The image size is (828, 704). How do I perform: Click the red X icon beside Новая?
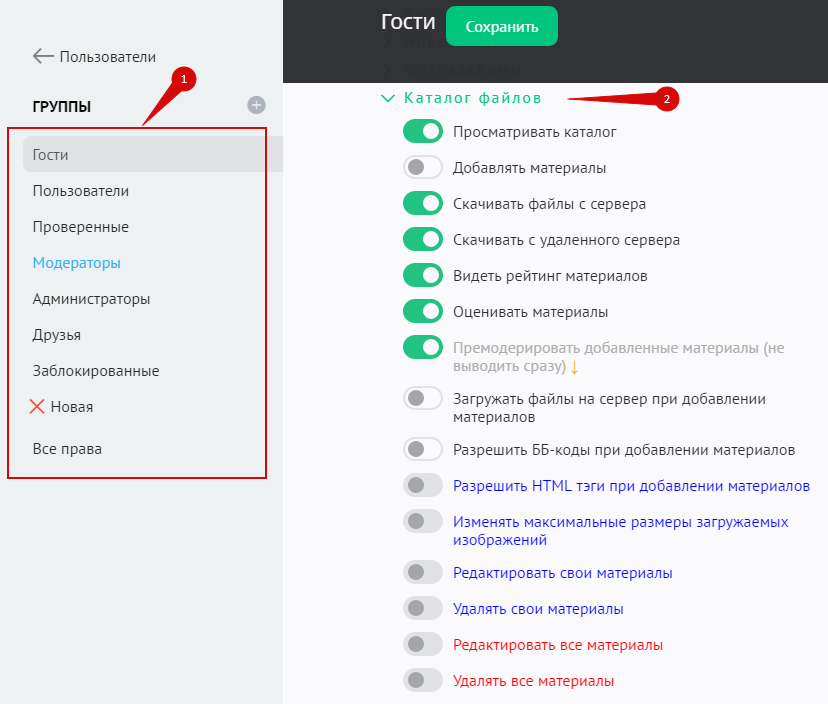click(38, 407)
